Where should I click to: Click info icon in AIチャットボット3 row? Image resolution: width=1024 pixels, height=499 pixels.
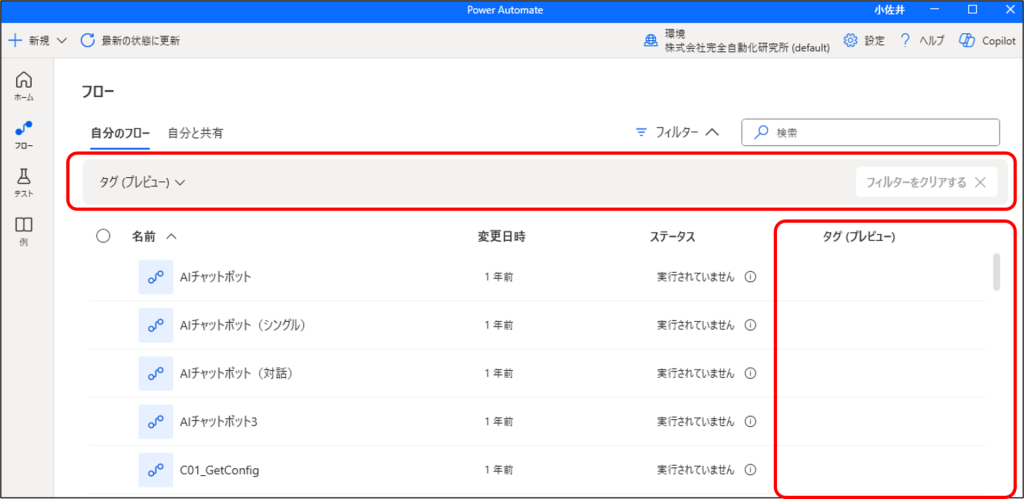750,422
